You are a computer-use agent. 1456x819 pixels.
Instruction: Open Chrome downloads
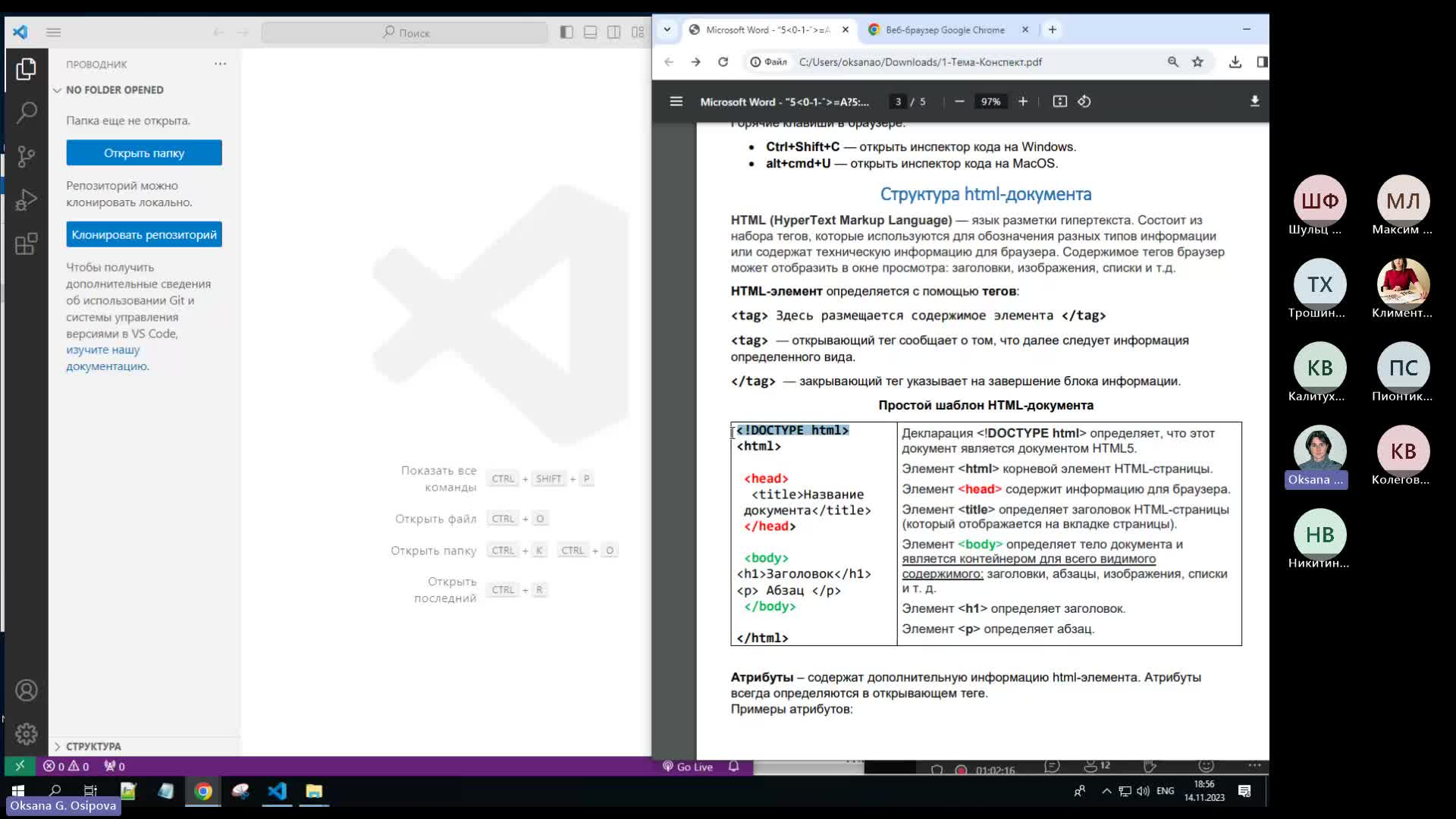pos(1235,62)
